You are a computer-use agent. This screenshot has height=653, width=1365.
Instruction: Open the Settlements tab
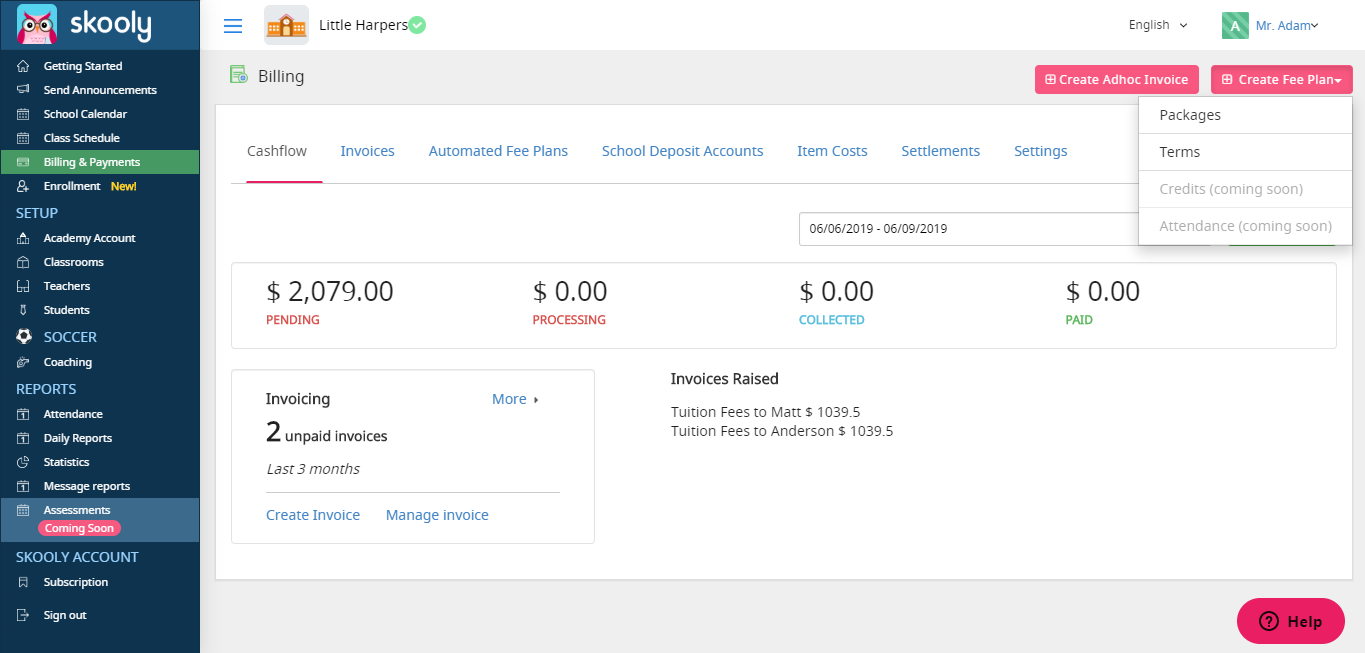(940, 151)
